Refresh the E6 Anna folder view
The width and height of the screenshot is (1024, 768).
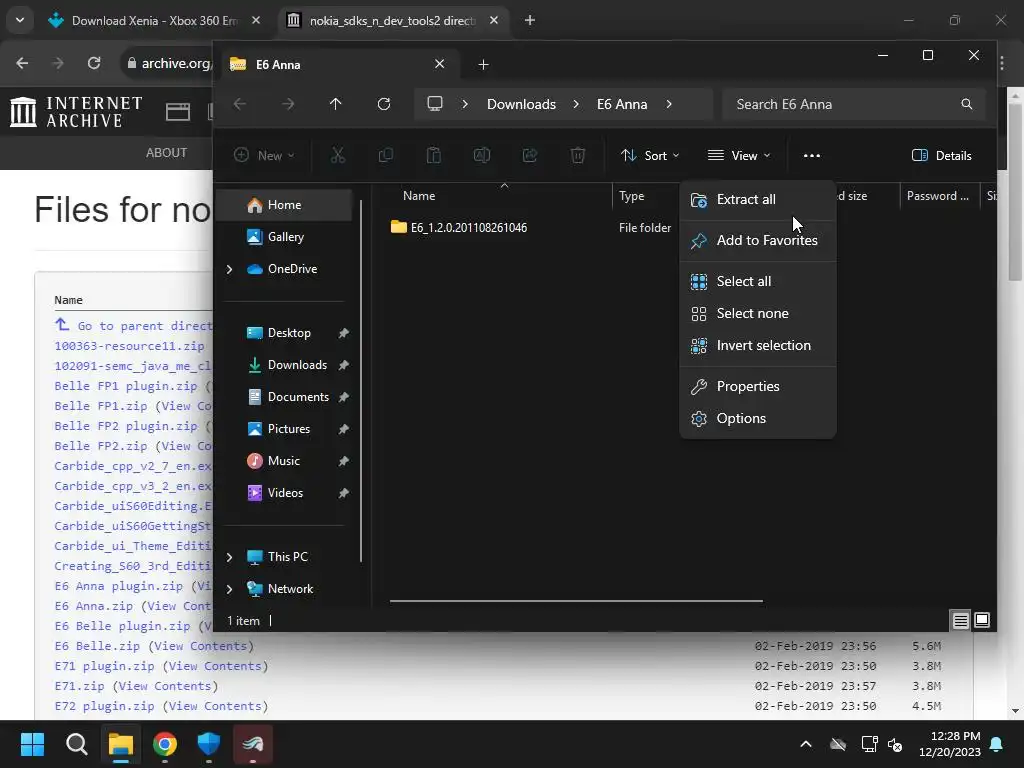pyautogui.click(x=384, y=104)
